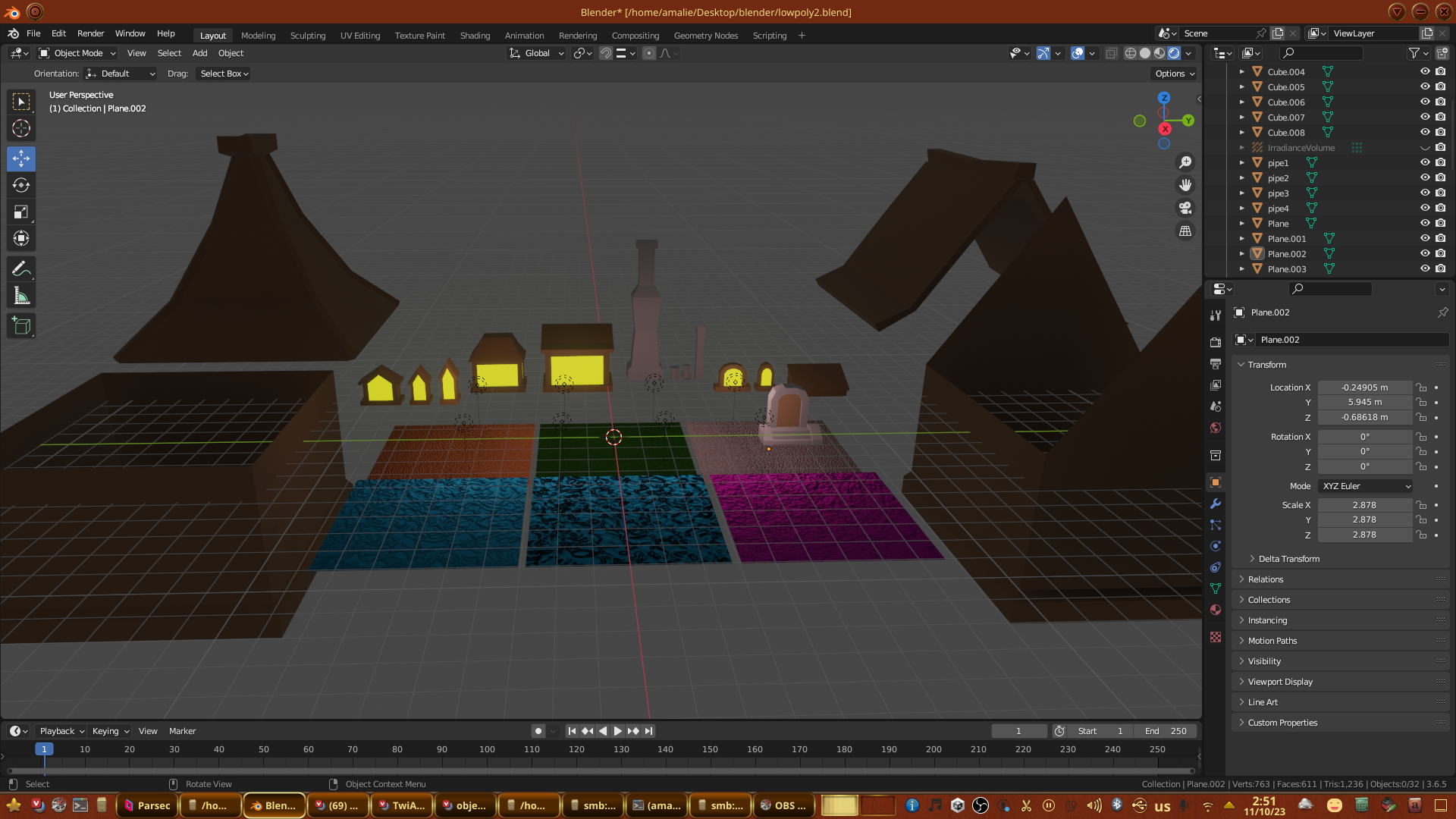Click the Scale X value field
The image size is (1456, 819).
[x=1363, y=505]
